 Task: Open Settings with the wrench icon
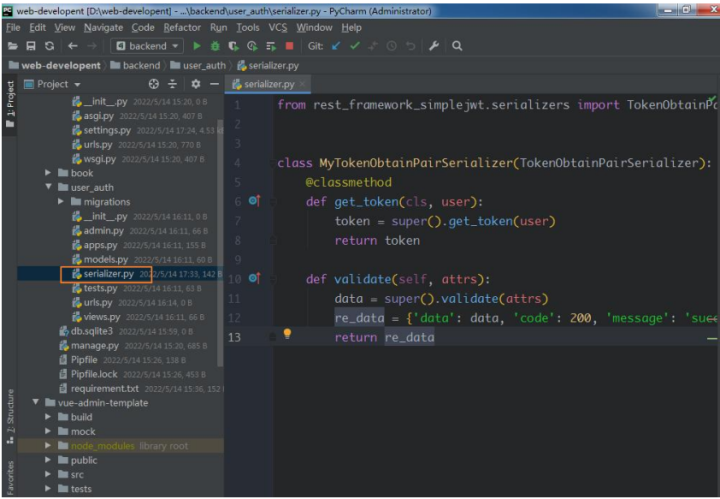point(434,46)
